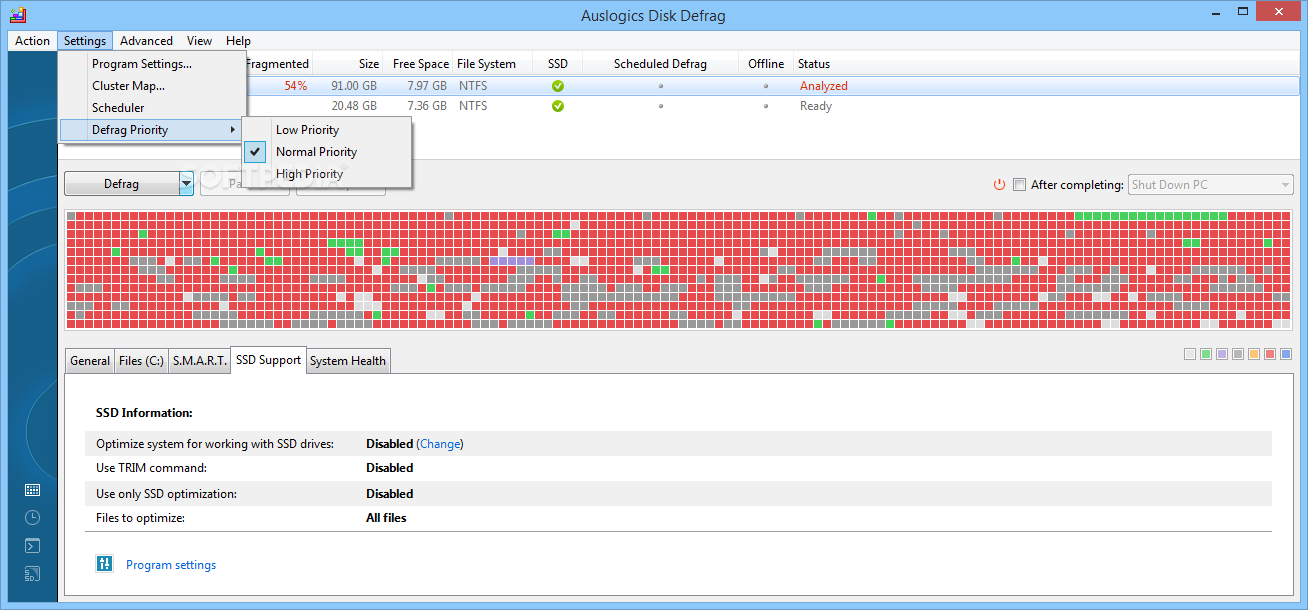The width and height of the screenshot is (1308, 610).
Task: Enable the After completing checkbox
Action: (x=1019, y=185)
